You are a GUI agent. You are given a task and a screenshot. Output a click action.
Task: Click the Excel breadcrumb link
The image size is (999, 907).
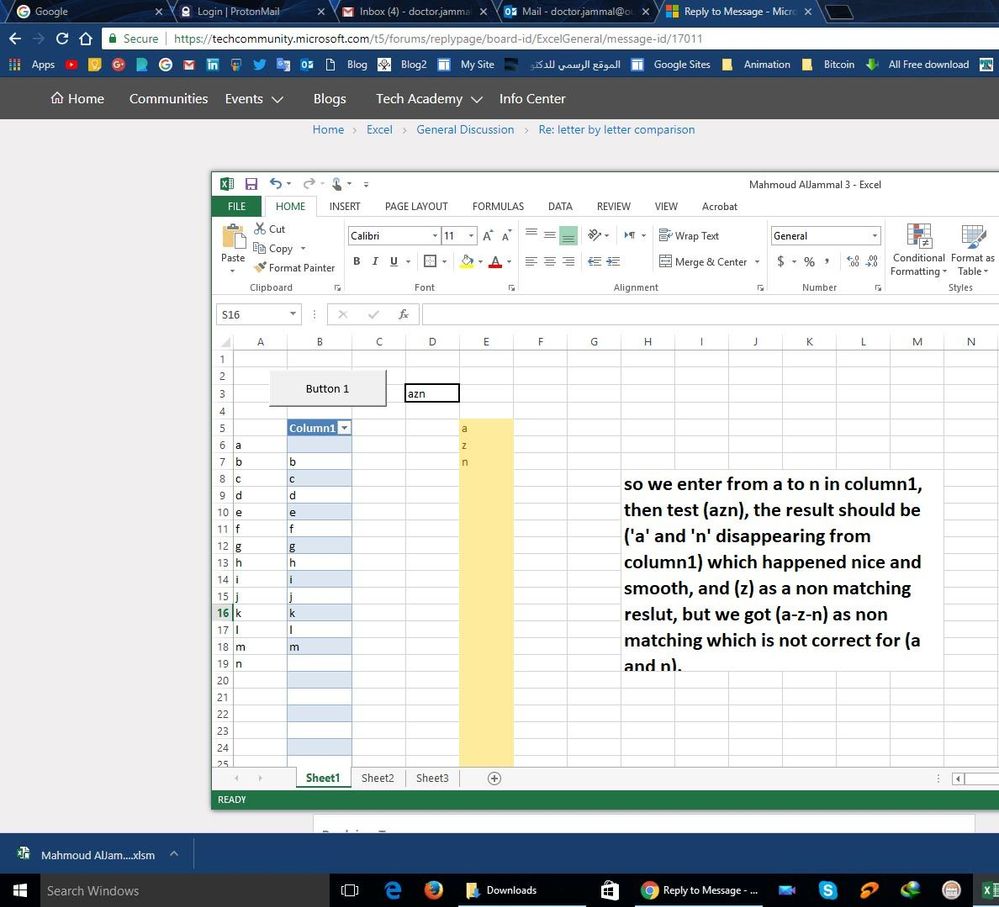pos(379,129)
